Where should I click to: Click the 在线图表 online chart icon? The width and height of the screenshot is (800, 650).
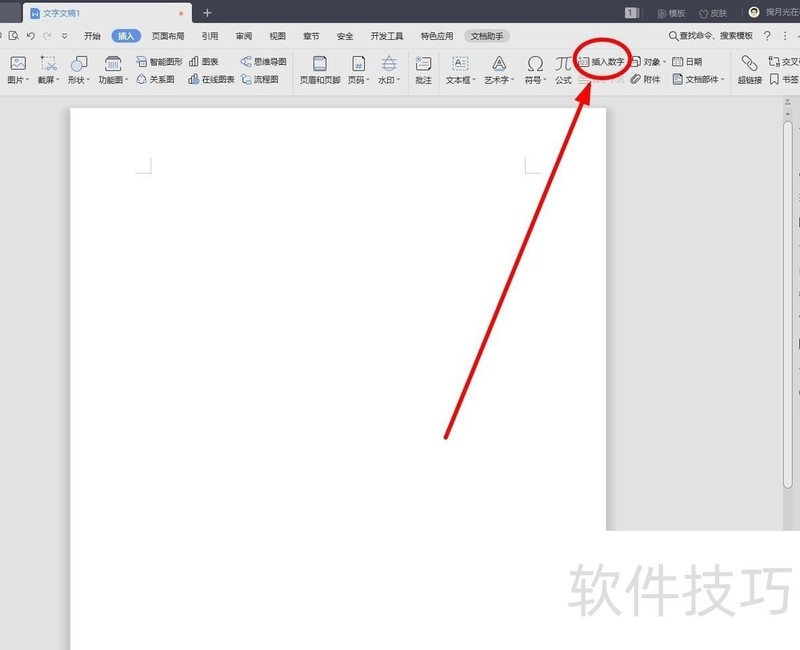coord(211,79)
